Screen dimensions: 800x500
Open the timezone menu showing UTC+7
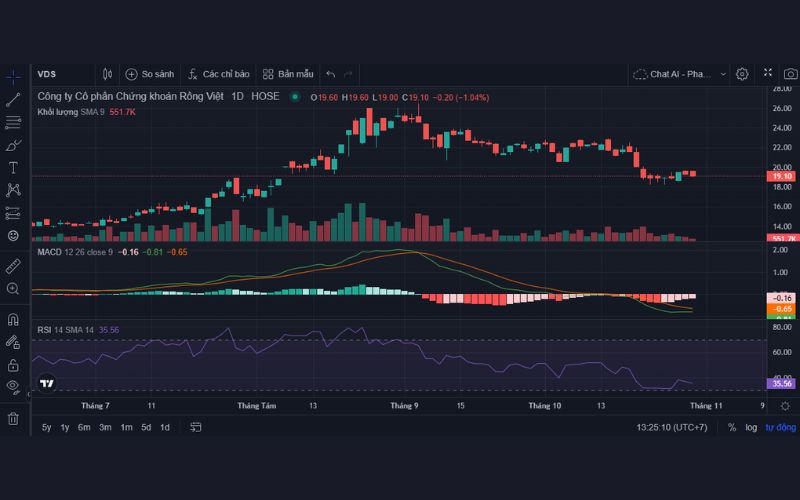point(676,427)
